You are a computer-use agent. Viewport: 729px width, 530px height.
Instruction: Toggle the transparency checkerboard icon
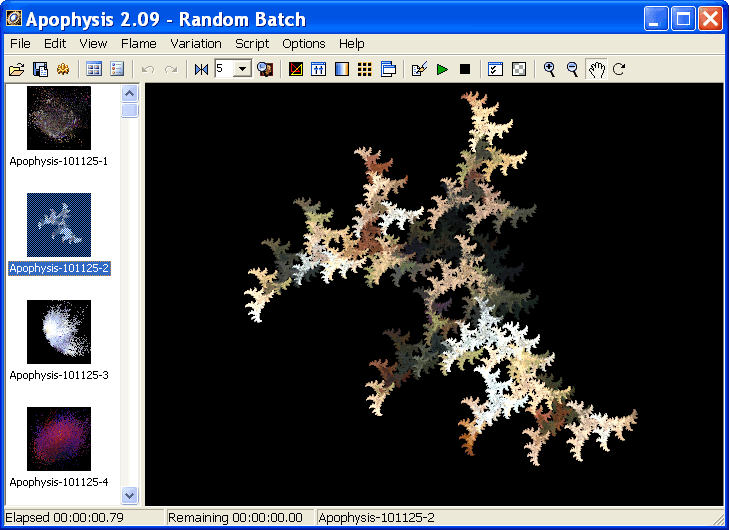coord(519,70)
